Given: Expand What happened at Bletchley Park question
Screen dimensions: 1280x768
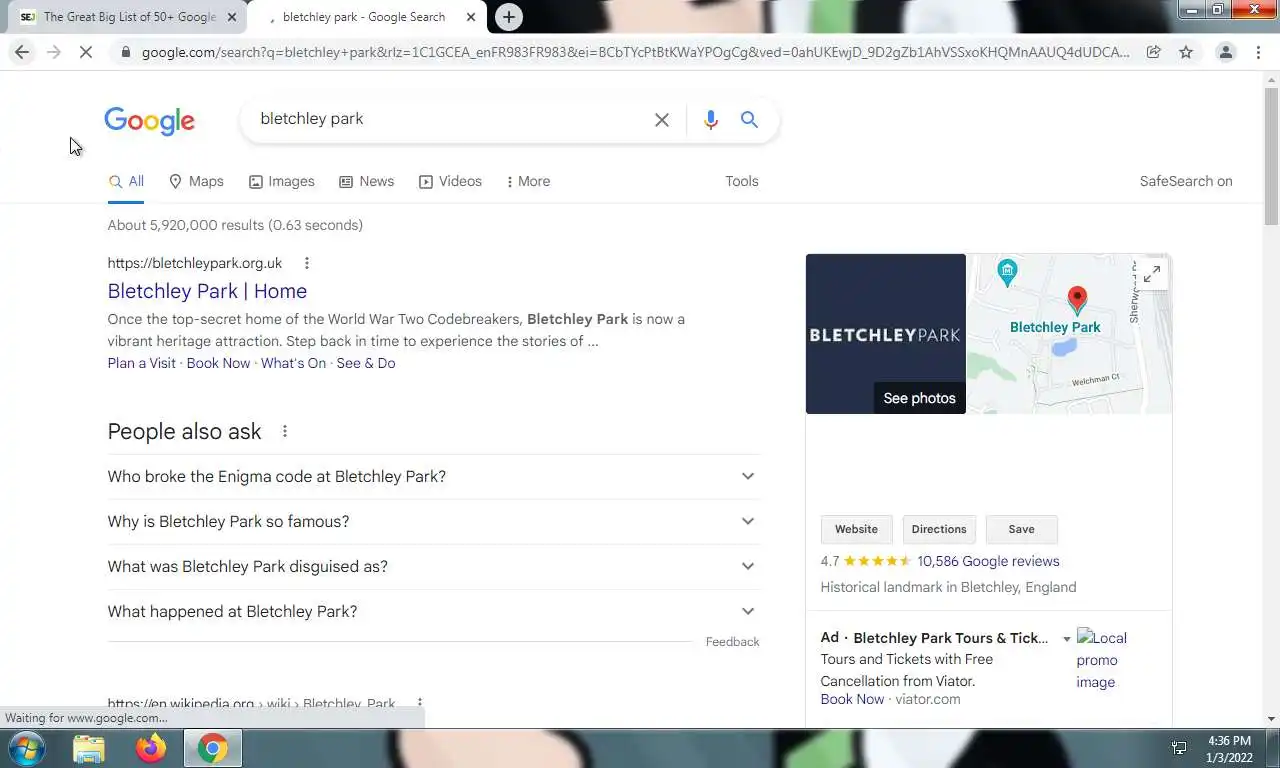Looking at the screenshot, I should tap(433, 612).
